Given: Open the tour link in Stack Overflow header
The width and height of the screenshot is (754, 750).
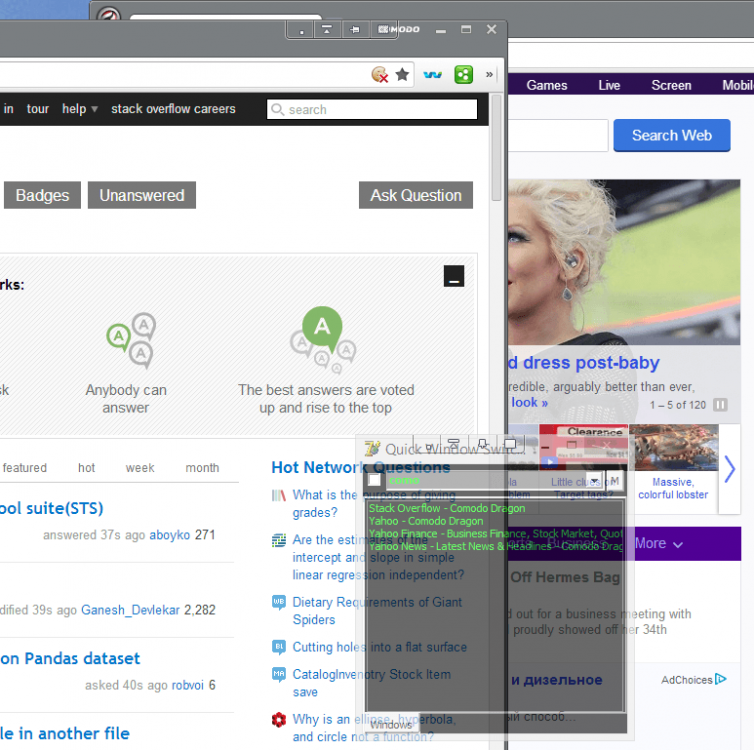Looking at the screenshot, I should 38,109.
